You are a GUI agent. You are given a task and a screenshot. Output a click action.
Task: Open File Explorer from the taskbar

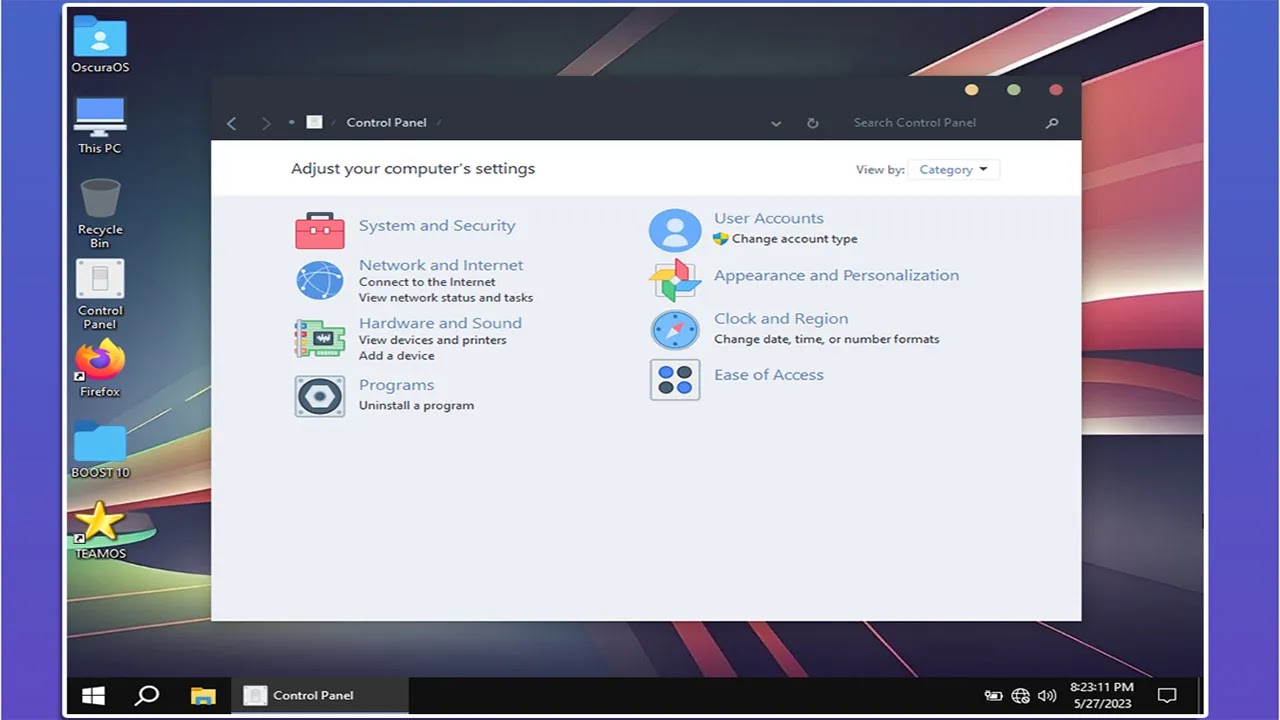(x=203, y=695)
